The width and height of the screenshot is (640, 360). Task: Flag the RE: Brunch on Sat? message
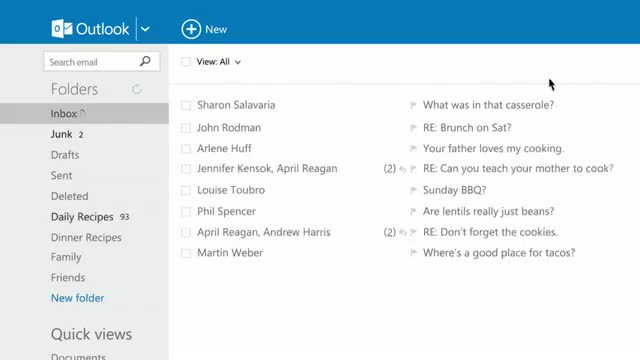coord(413,128)
